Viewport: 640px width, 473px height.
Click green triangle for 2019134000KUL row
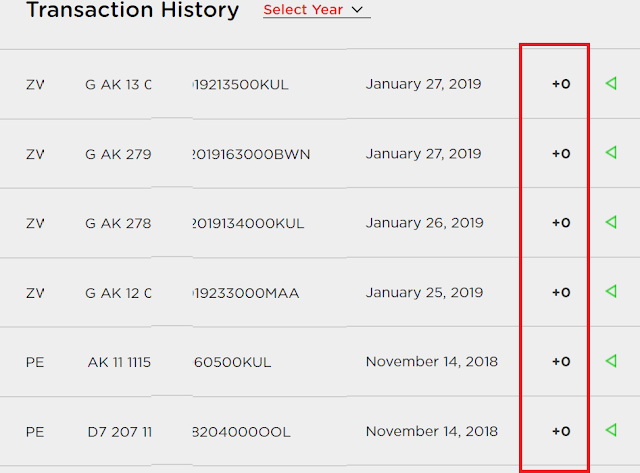coord(611,222)
